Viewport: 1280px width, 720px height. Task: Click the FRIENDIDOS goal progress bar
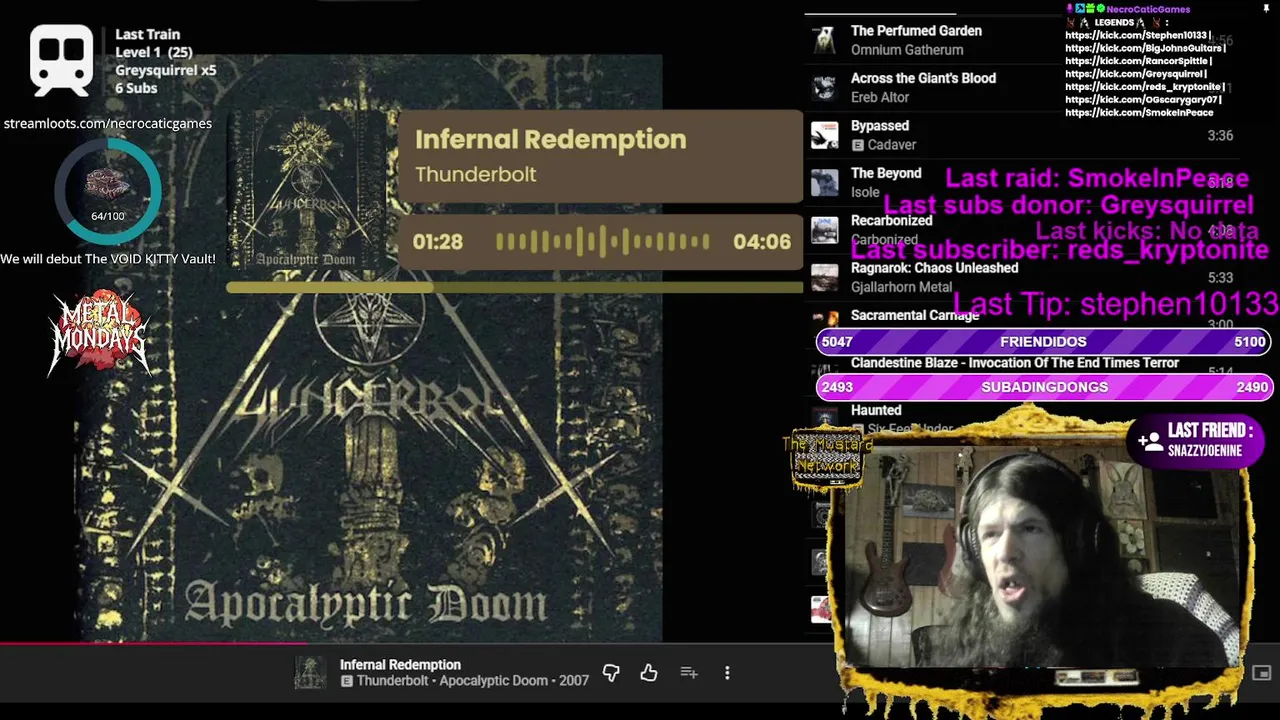pos(1043,342)
